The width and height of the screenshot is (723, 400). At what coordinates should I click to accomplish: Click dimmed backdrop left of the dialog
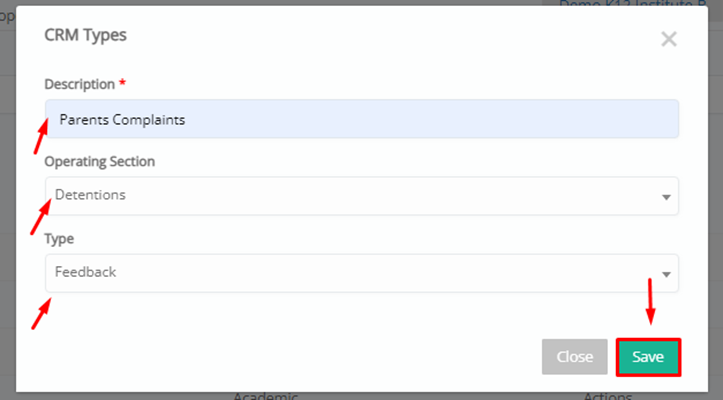(x=7, y=208)
